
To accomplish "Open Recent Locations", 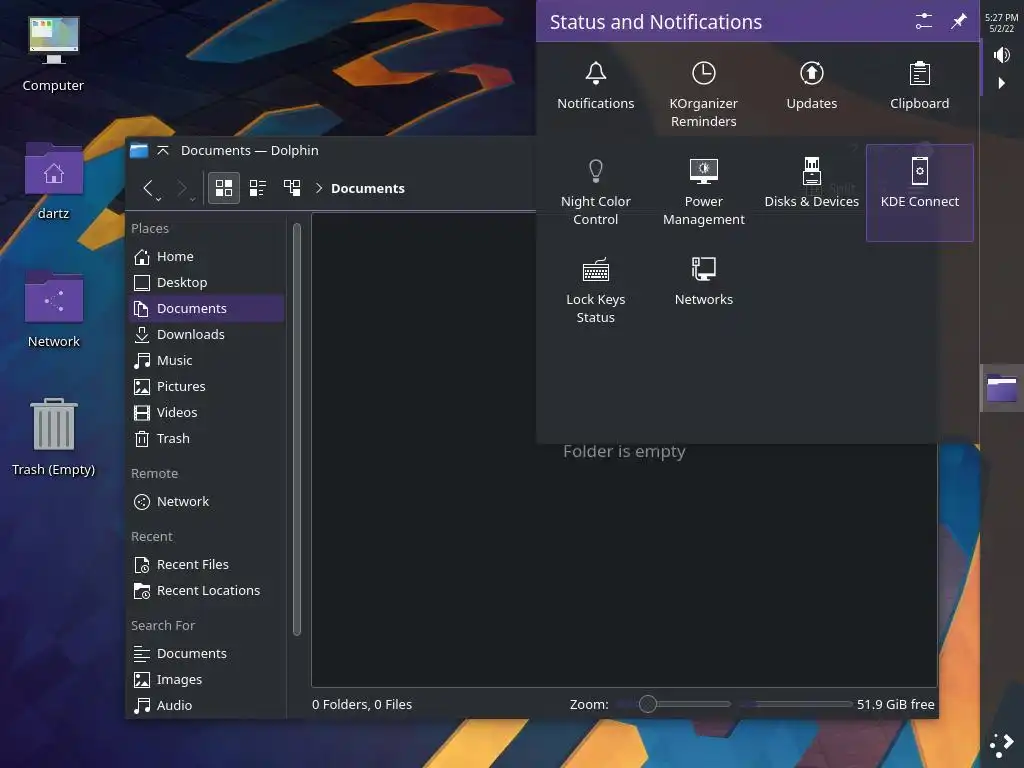I will click(206, 590).
